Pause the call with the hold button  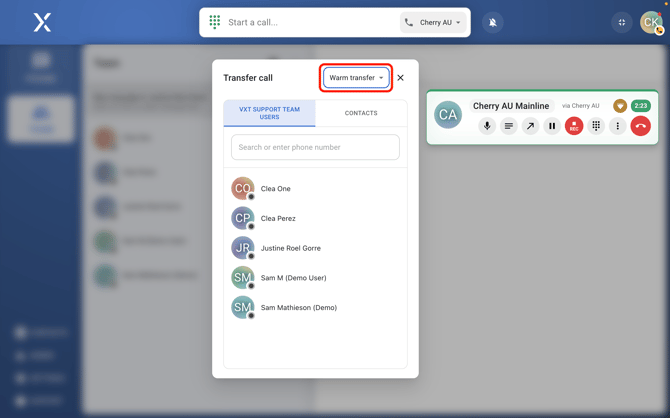point(552,126)
